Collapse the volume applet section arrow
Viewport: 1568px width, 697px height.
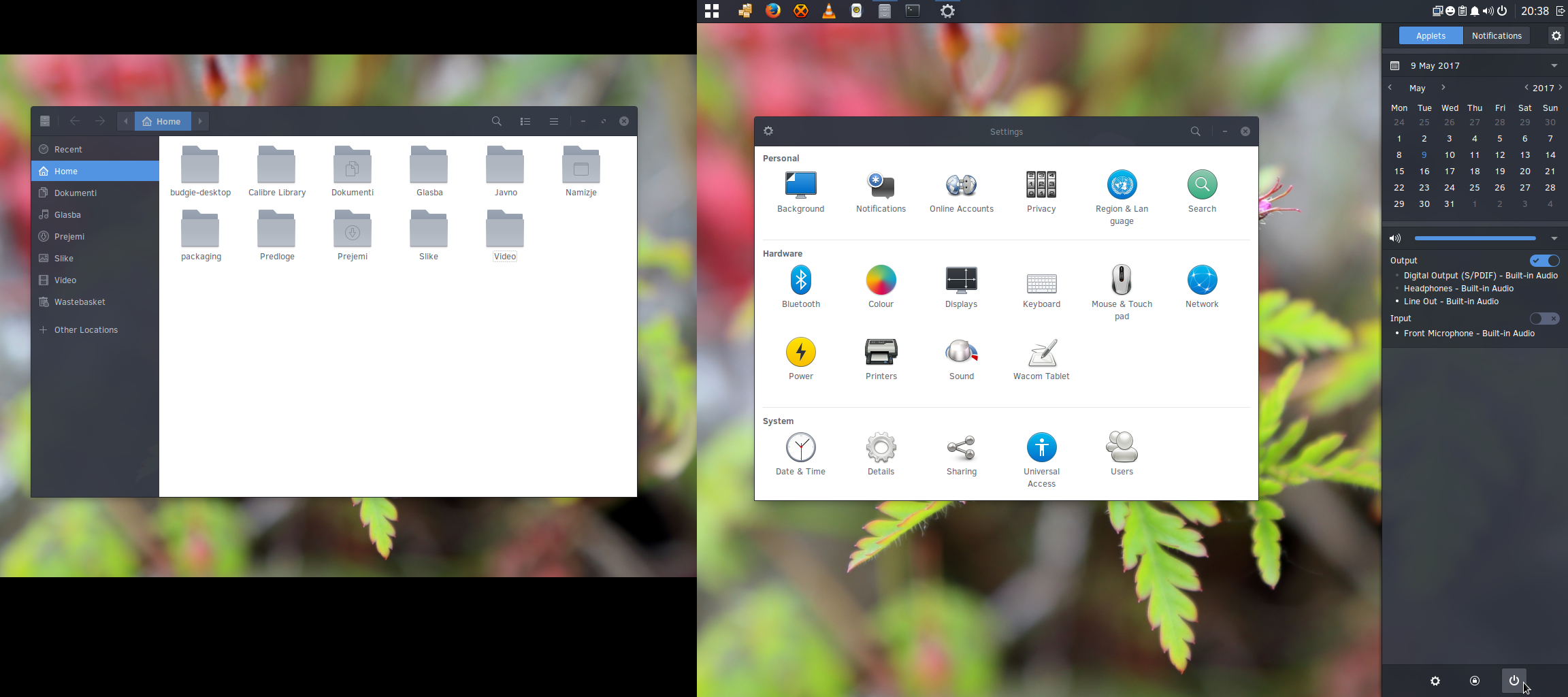point(1554,238)
